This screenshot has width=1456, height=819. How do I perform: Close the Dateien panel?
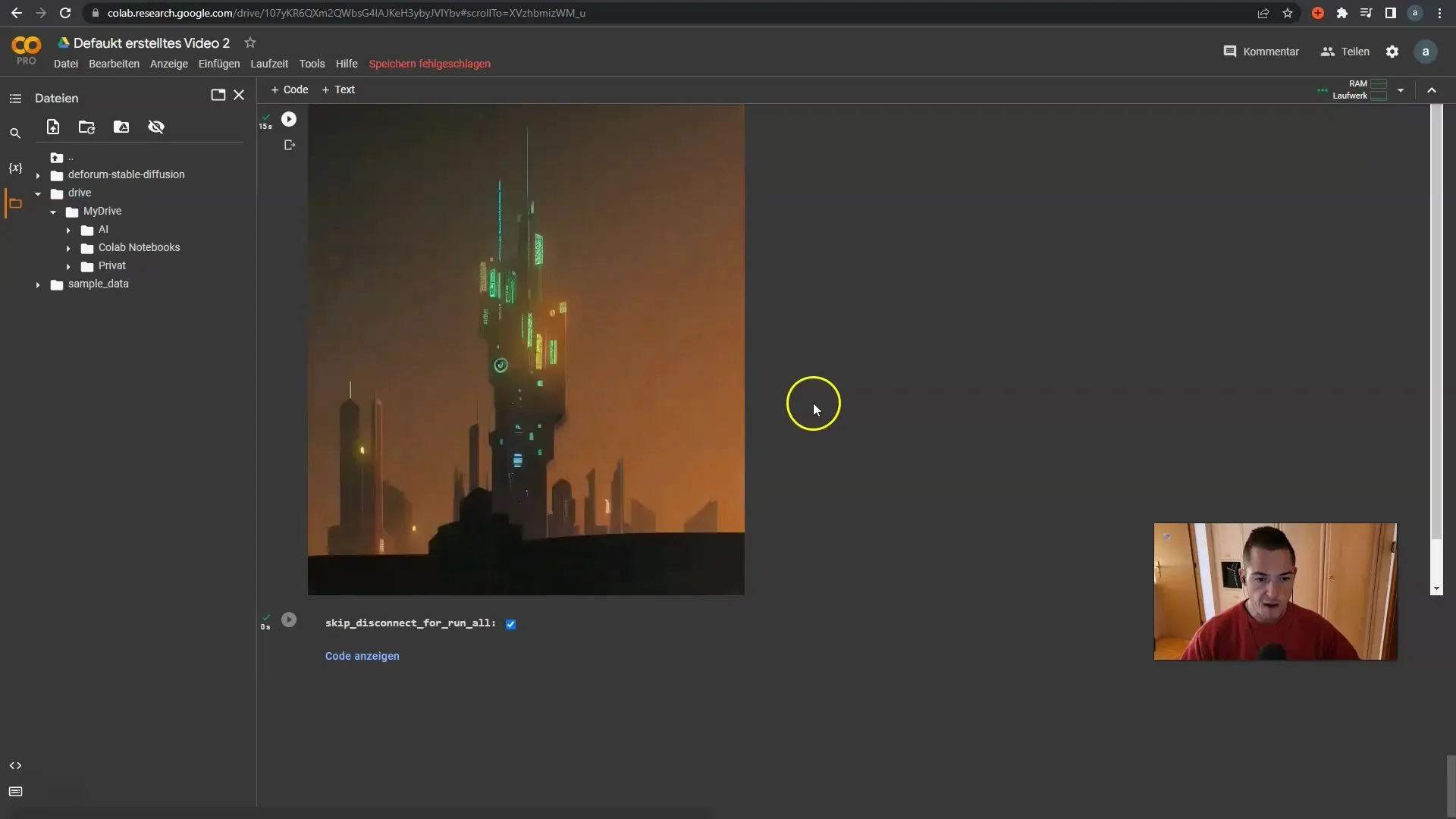(x=239, y=95)
